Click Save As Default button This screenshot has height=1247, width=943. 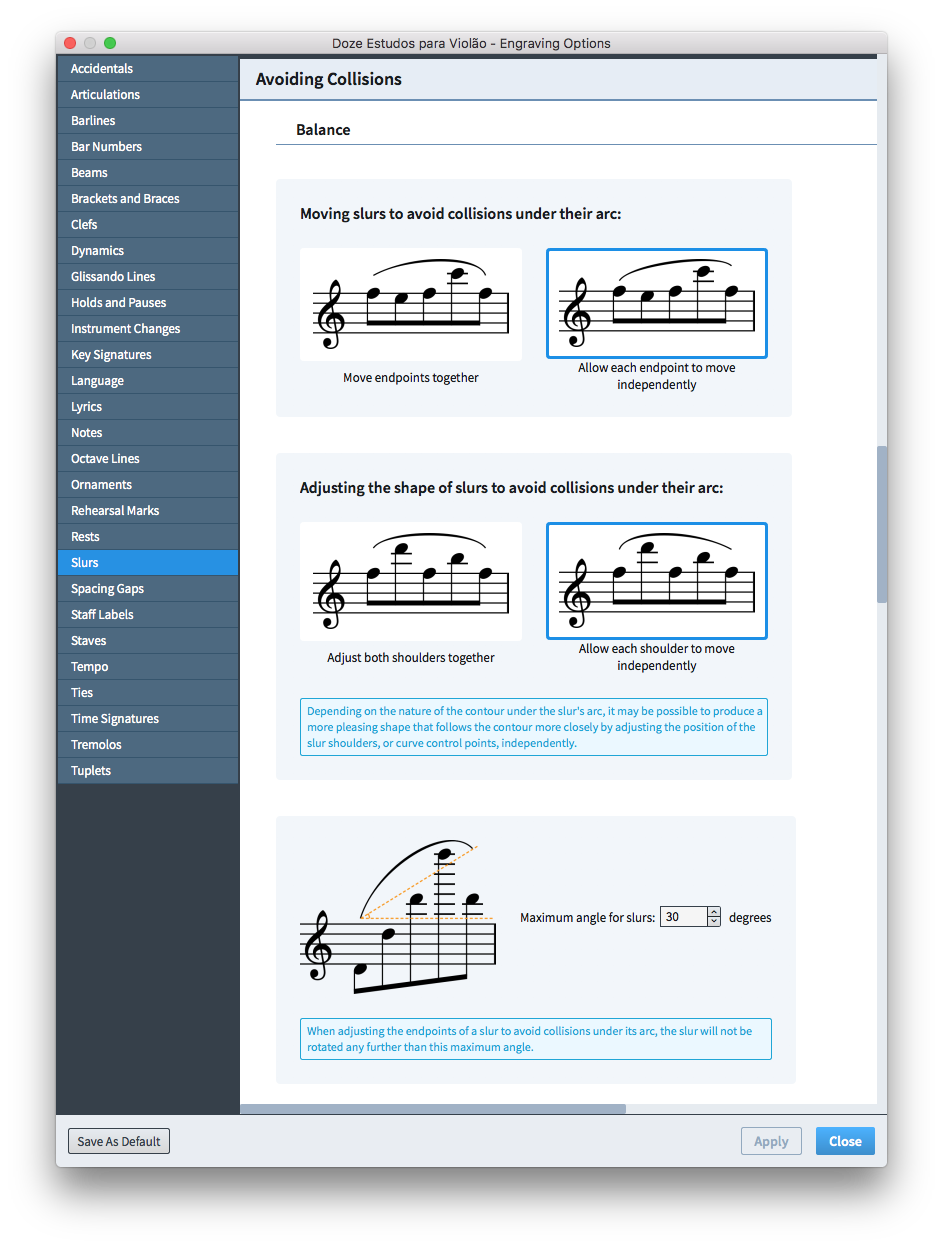coord(119,1141)
